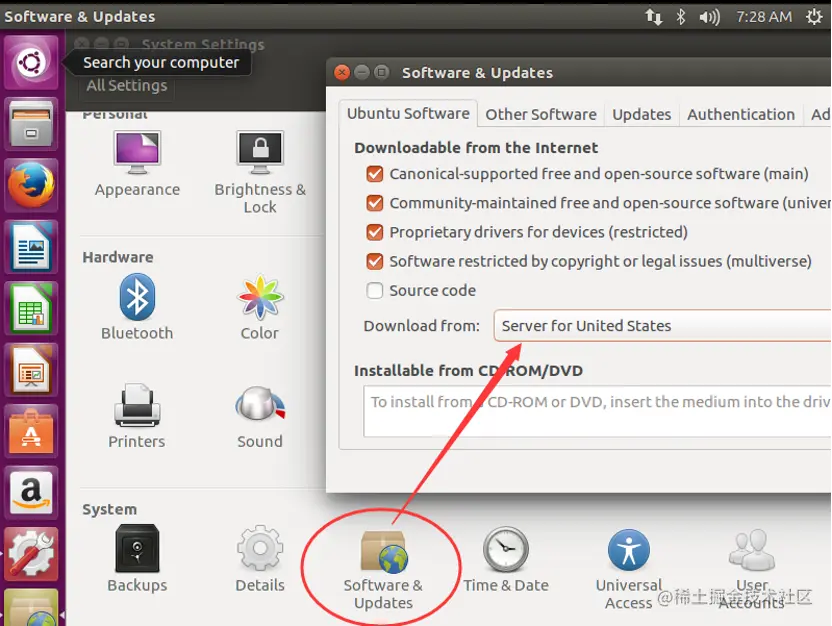Viewport: 832px width, 626px height.
Task: Uncheck Software restricted by copyright (multiverse)
Action: 375,262
